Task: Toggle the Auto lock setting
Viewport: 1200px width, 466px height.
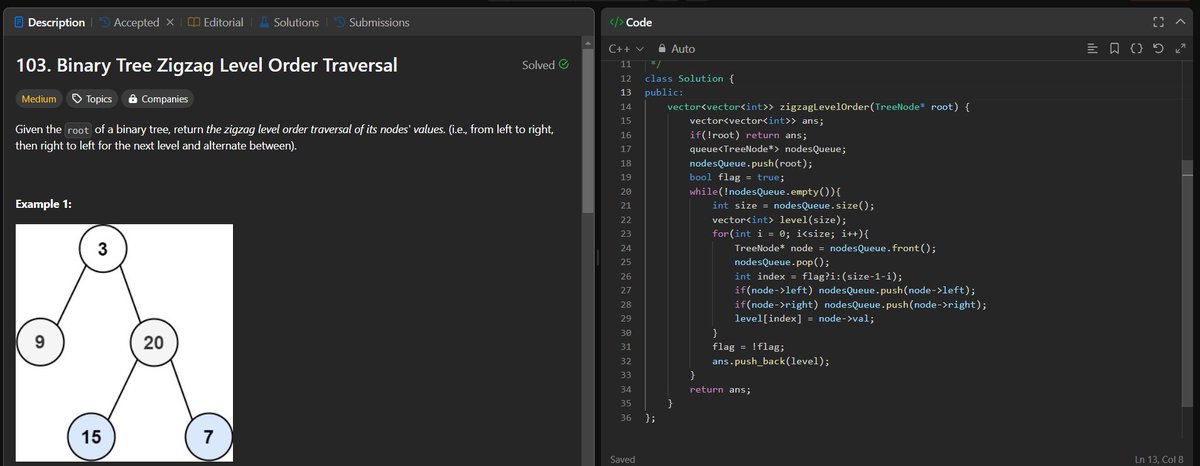Action: pyautogui.click(x=676, y=48)
